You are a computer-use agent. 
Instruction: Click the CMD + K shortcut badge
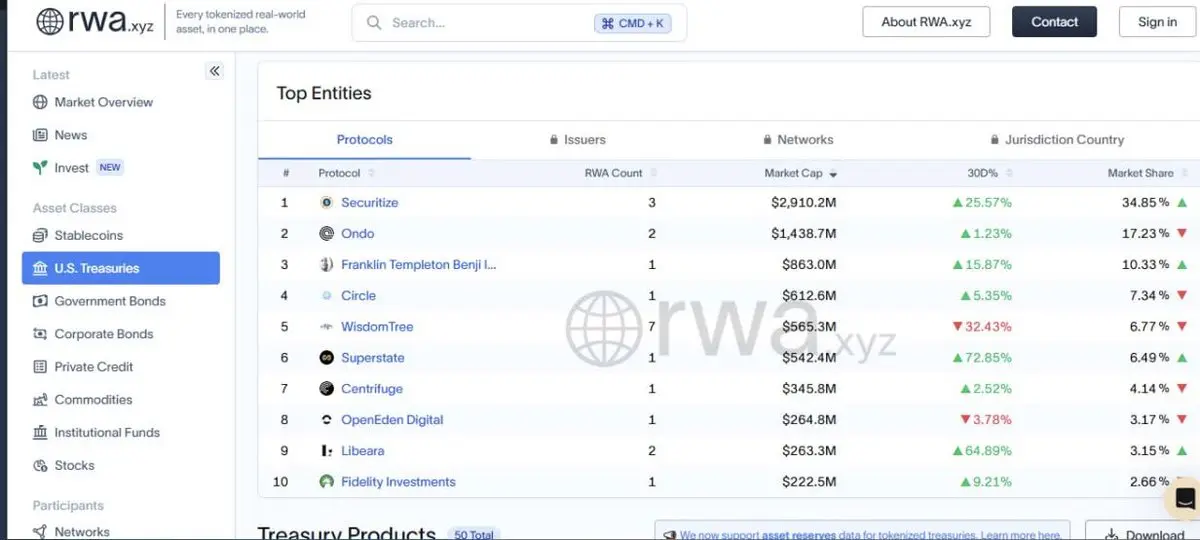634,22
